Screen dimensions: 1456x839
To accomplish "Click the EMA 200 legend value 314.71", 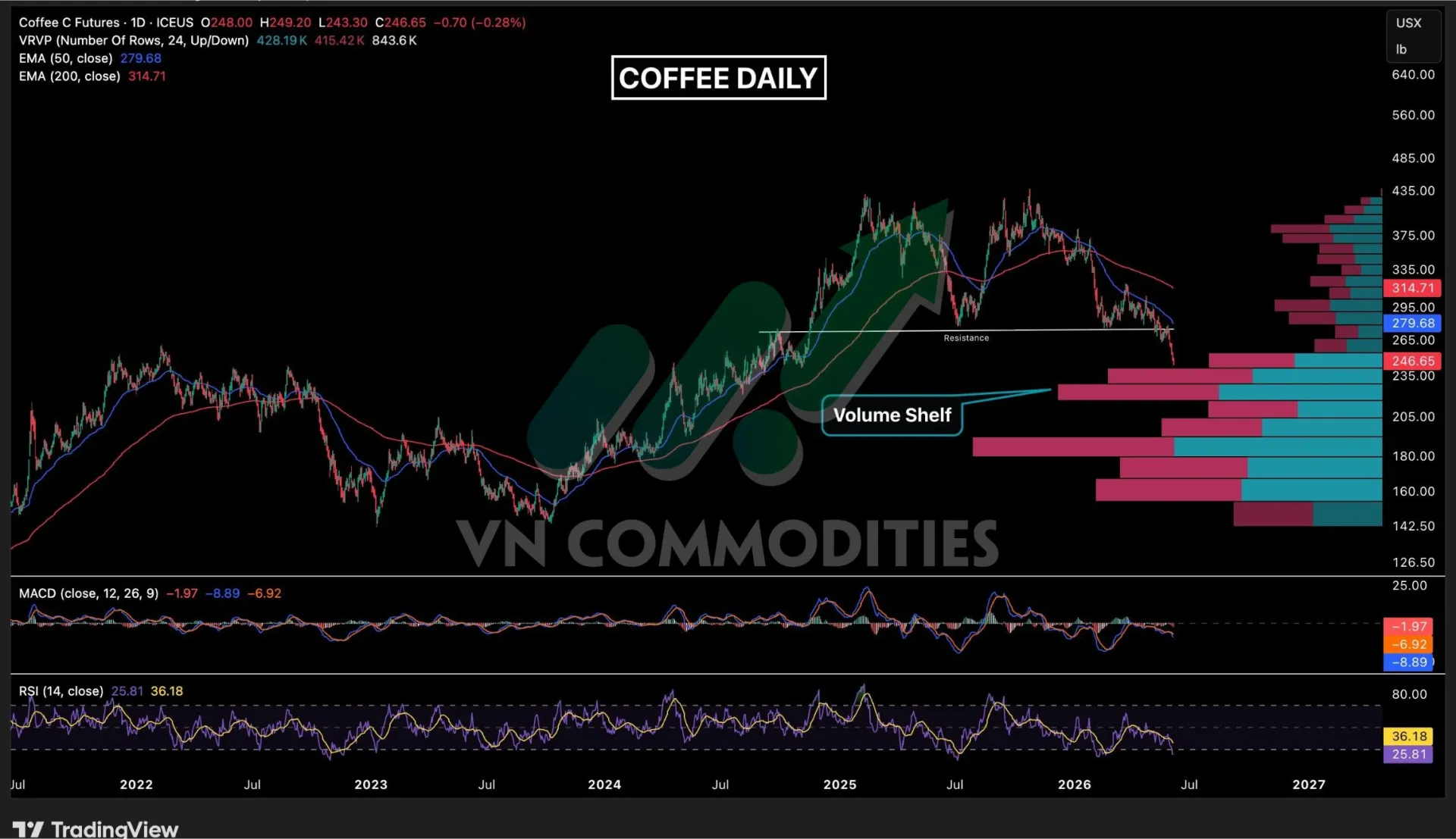I will click(x=147, y=77).
